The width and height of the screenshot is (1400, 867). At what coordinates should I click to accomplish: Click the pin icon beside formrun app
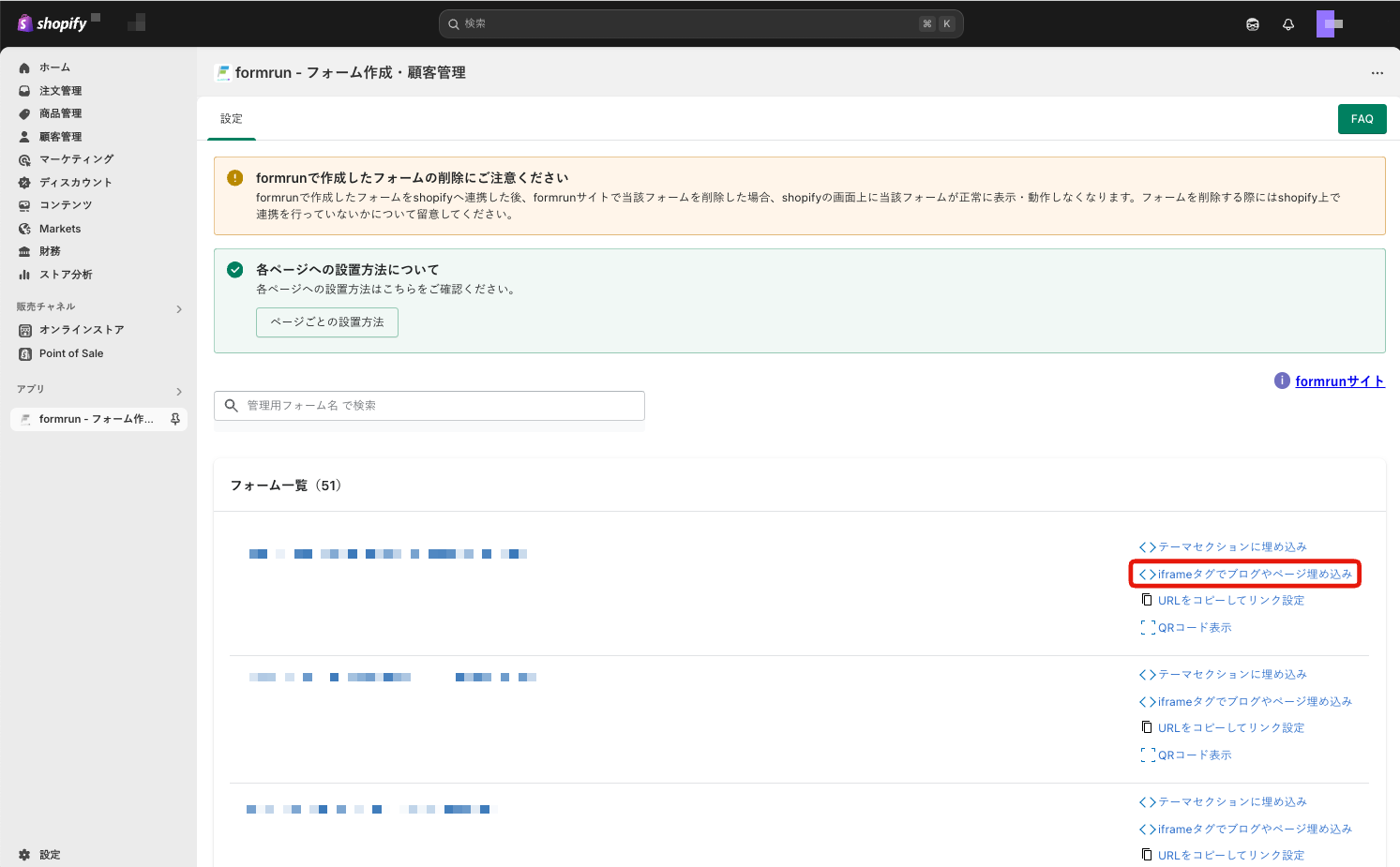(x=175, y=419)
